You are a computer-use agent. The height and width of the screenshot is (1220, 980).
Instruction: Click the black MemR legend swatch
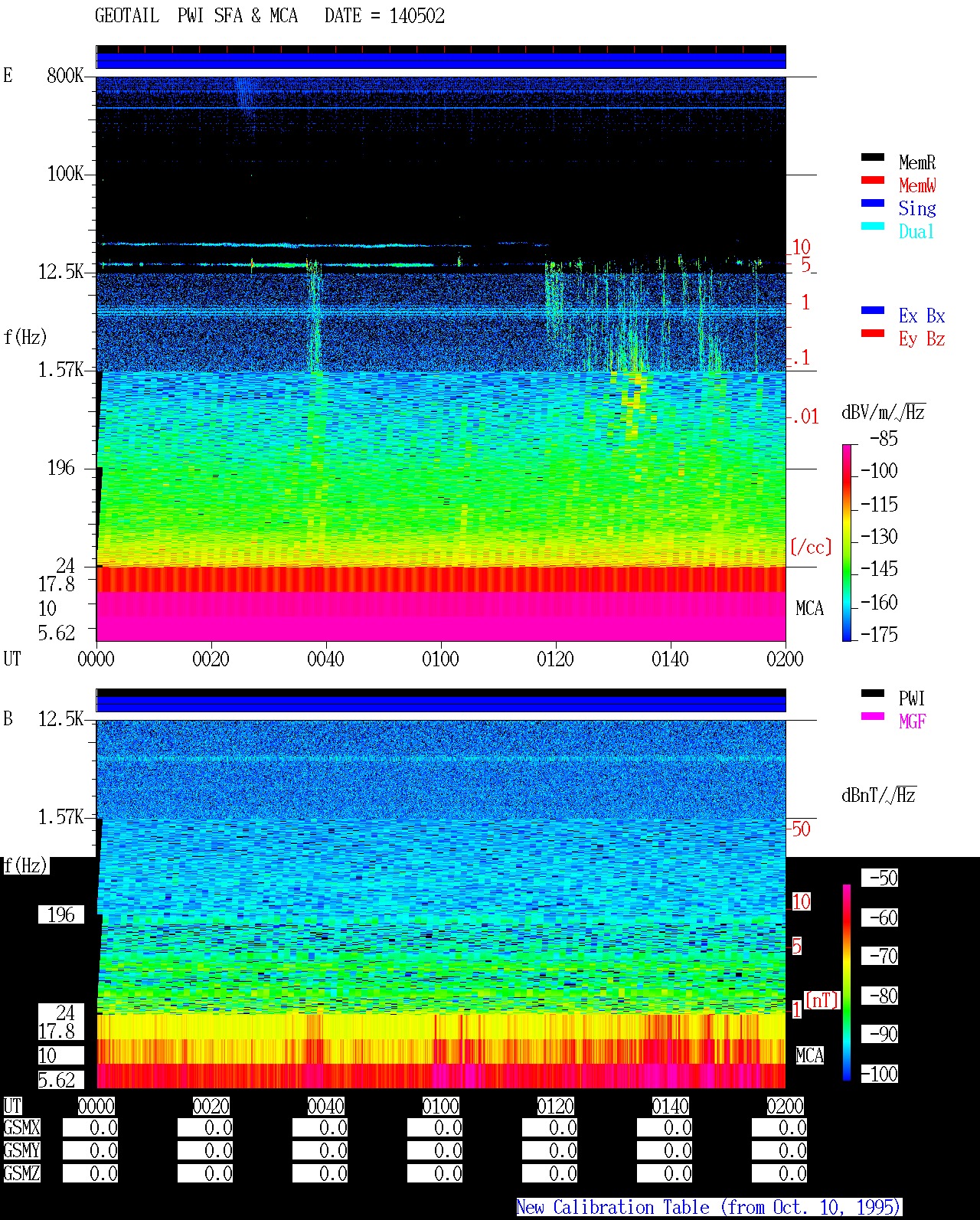click(x=873, y=158)
